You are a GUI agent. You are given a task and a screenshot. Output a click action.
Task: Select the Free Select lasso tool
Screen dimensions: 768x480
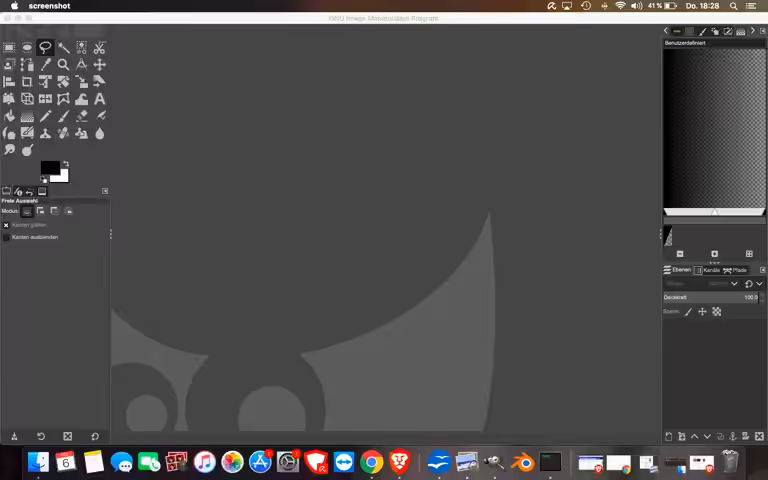click(x=45, y=48)
